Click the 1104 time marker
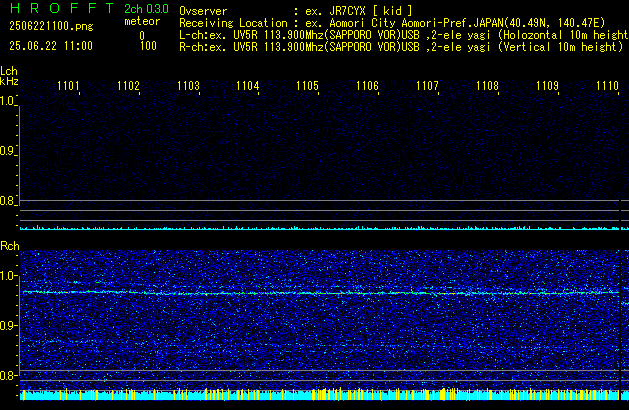Screen dimensions: 629x410 pyautogui.click(x=248, y=86)
